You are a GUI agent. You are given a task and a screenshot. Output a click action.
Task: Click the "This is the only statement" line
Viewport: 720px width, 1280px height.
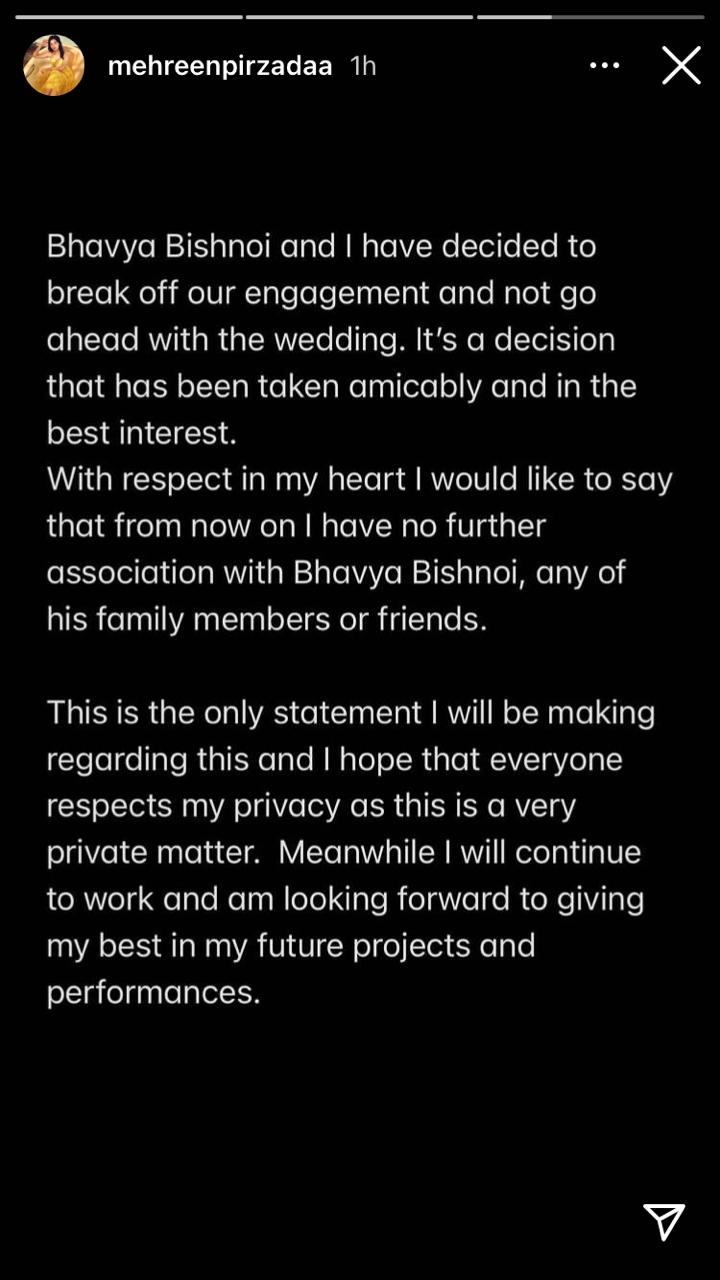[x=351, y=712]
